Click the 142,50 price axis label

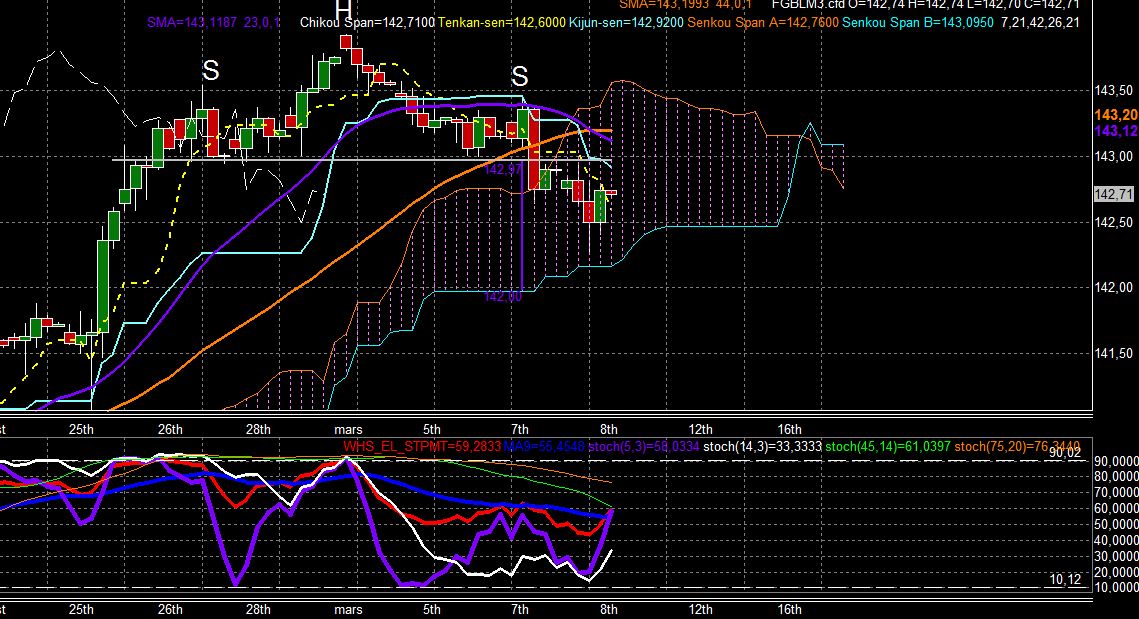(x=1114, y=222)
